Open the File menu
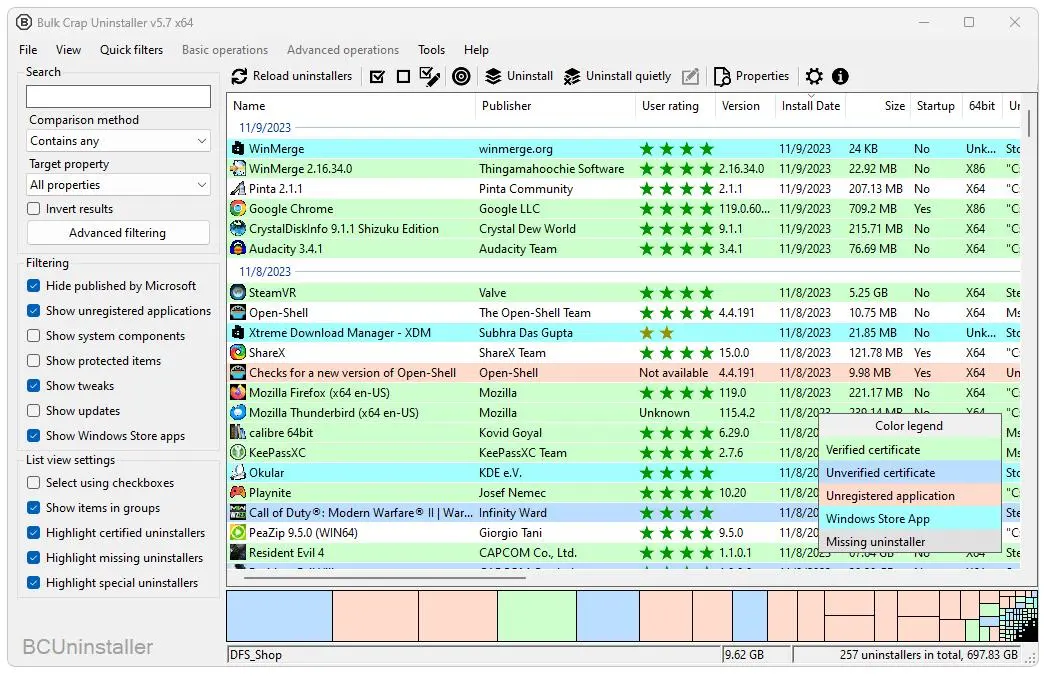Image resolution: width=1046 pixels, height=678 pixels. click(x=28, y=50)
